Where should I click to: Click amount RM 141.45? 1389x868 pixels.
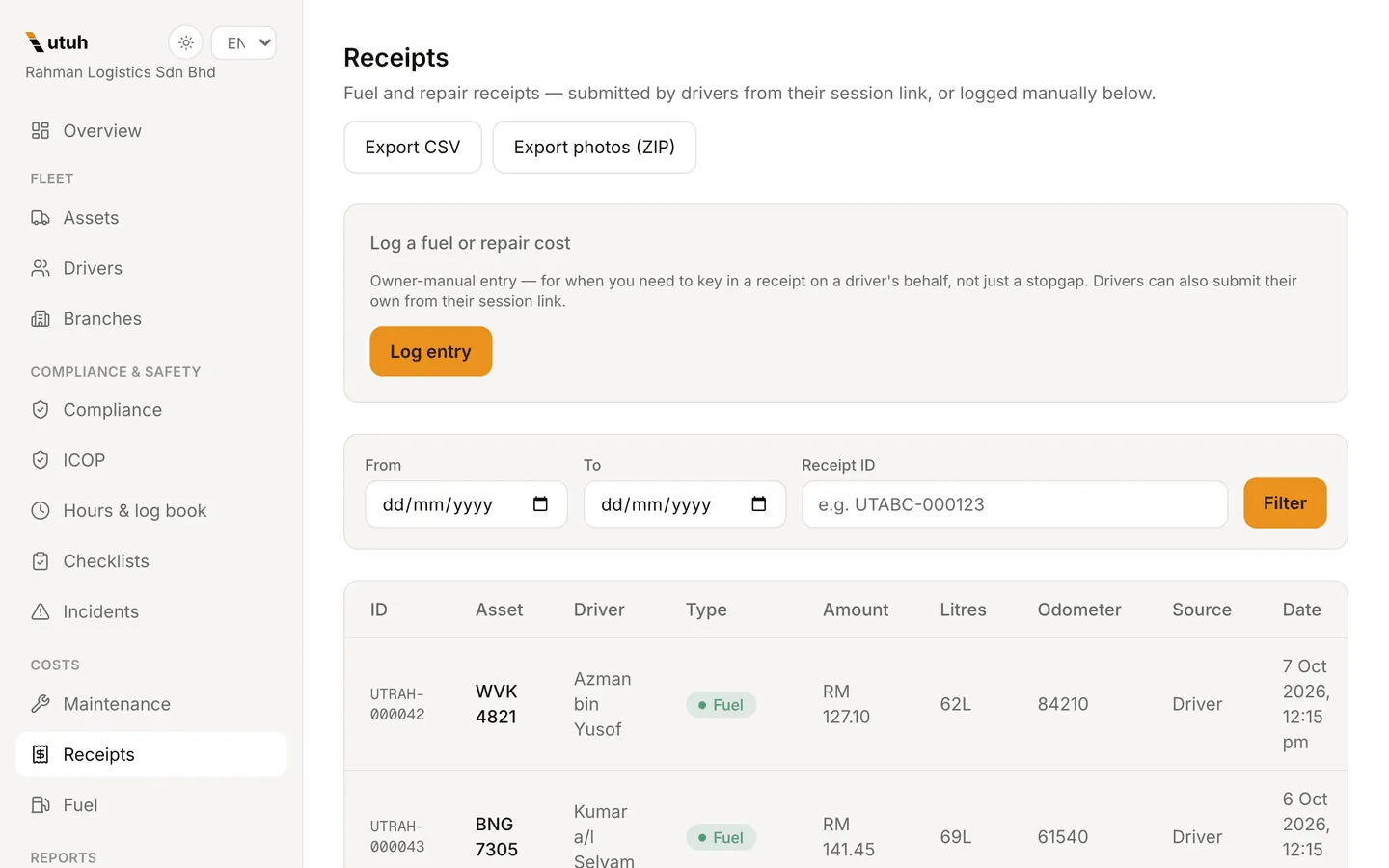[849, 836]
